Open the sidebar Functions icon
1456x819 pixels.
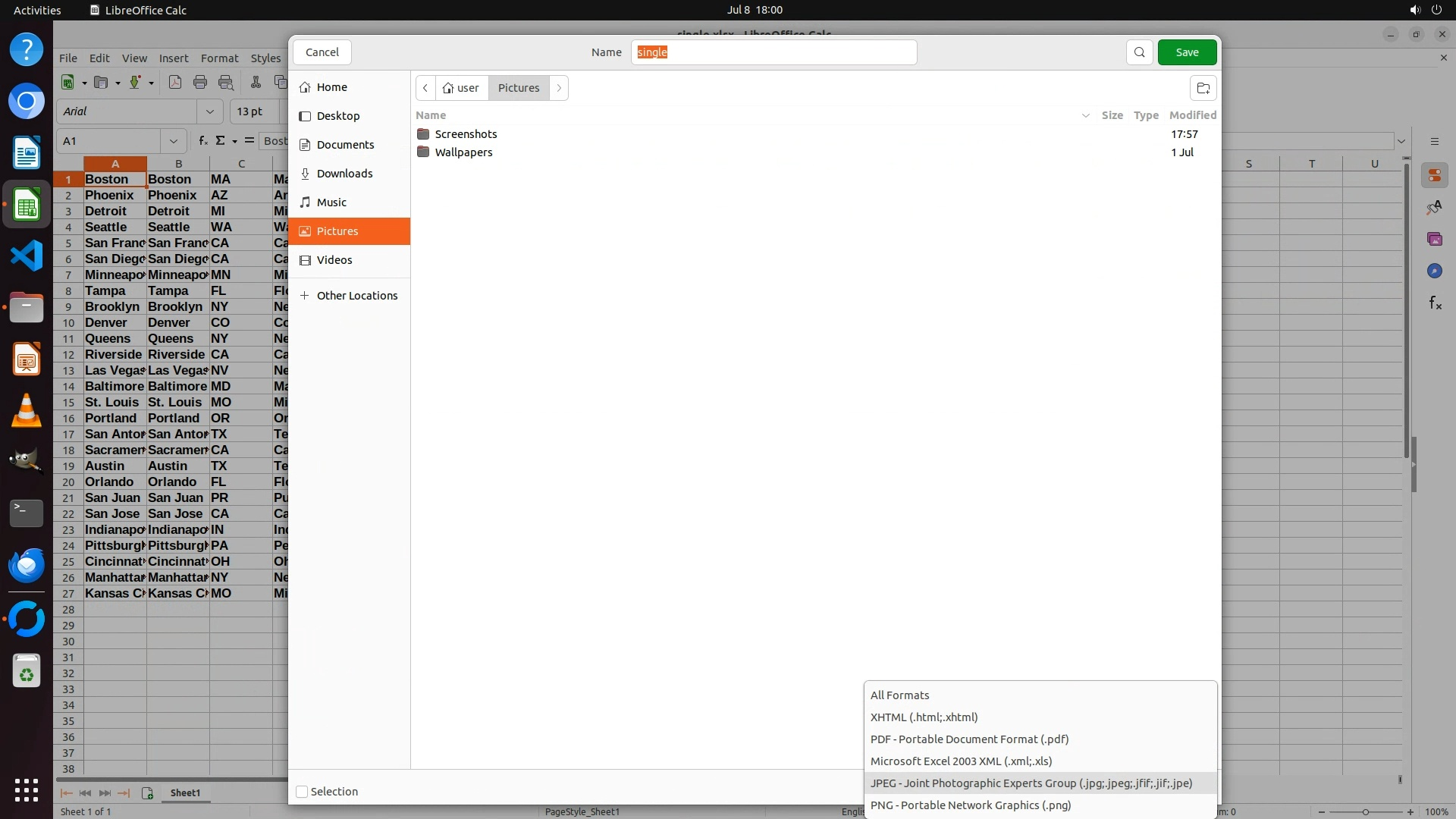click(1434, 303)
